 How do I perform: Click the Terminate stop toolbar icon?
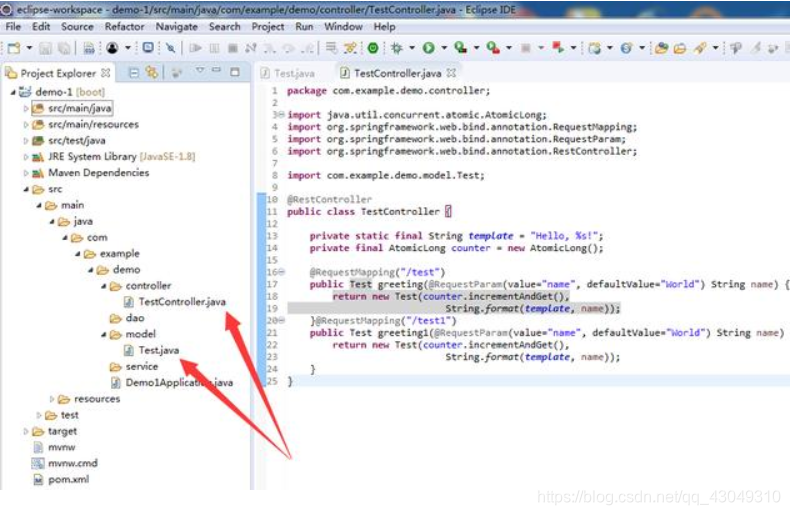tap(233, 48)
